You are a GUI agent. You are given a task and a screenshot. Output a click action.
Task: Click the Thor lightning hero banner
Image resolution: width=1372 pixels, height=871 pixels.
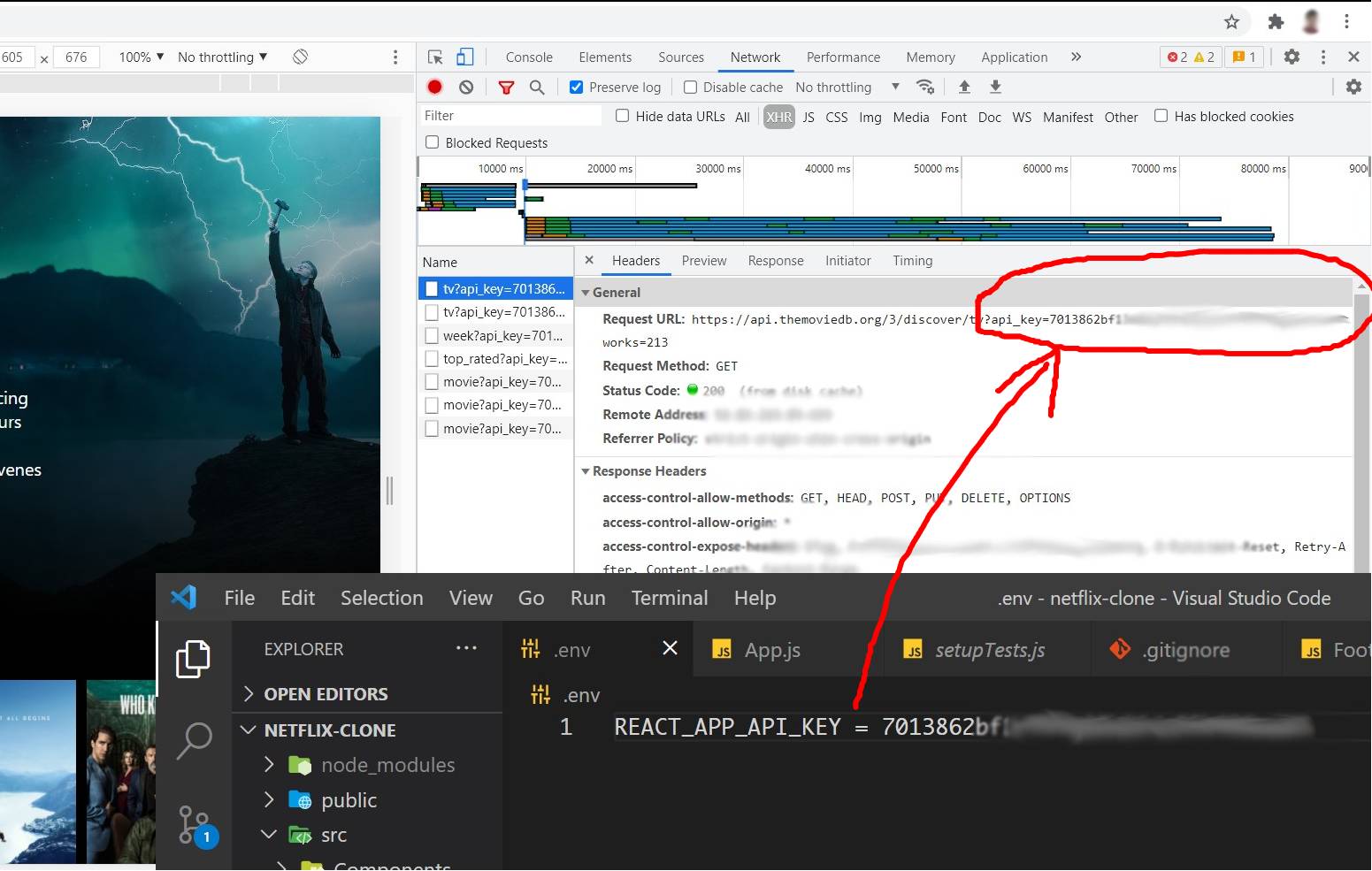point(190,345)
